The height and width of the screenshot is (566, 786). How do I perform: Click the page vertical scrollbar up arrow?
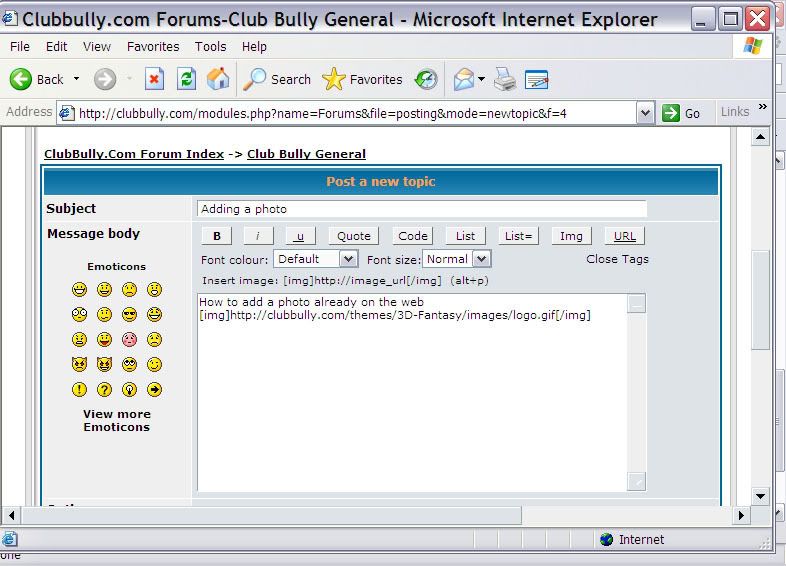760,137
